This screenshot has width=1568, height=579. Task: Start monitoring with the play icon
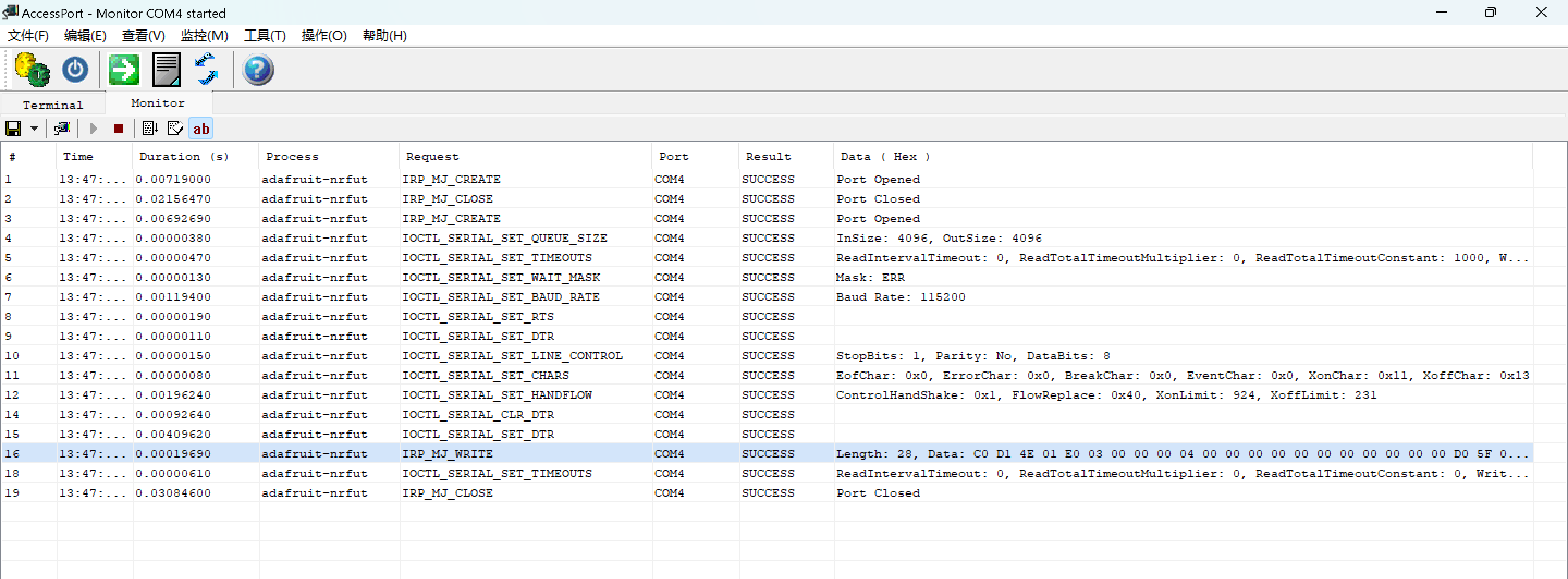(x=93, y=129)
